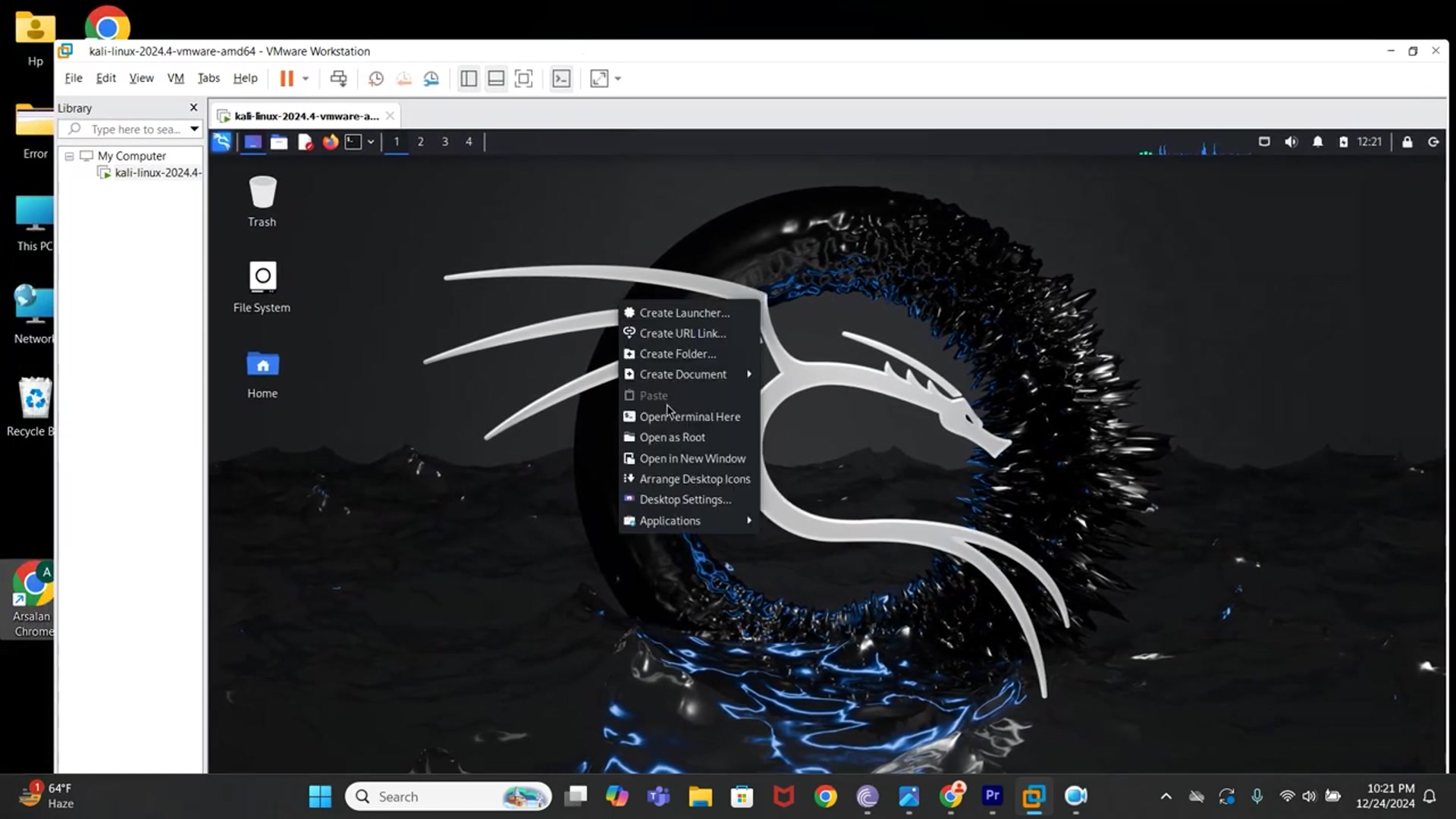Screen dimensions: 1456x819
Task: Toggle the thumbnail bar view
Action: point(496,78)
